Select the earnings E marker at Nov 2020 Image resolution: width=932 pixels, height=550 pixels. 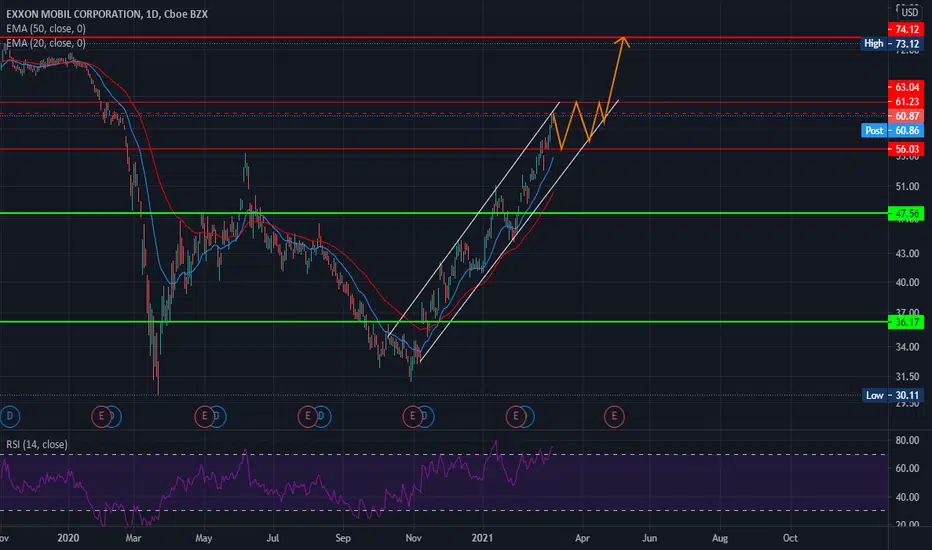click(x=412, y=416)
